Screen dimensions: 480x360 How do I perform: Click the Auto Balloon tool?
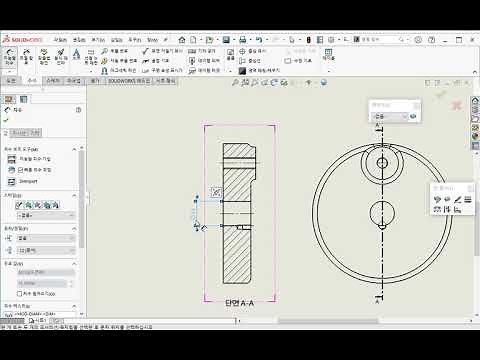point(119,61)
